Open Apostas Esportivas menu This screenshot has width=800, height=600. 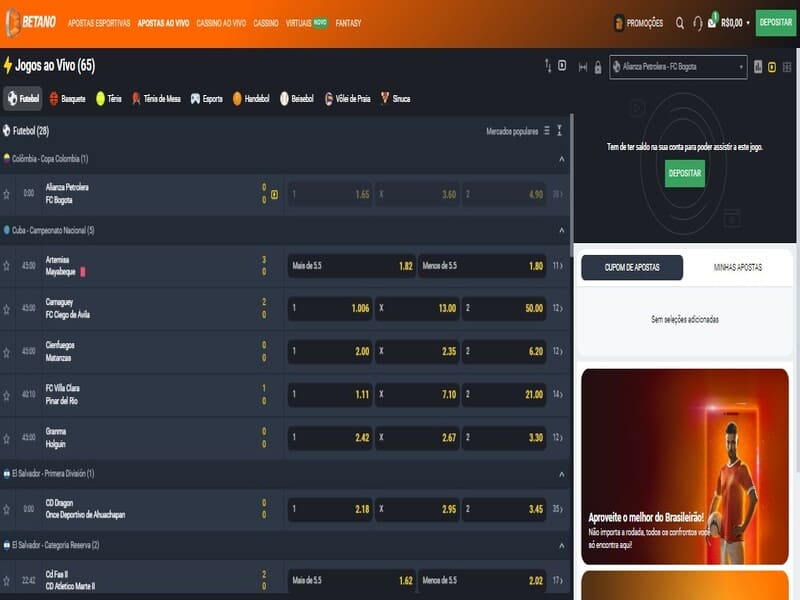[99, 23]
